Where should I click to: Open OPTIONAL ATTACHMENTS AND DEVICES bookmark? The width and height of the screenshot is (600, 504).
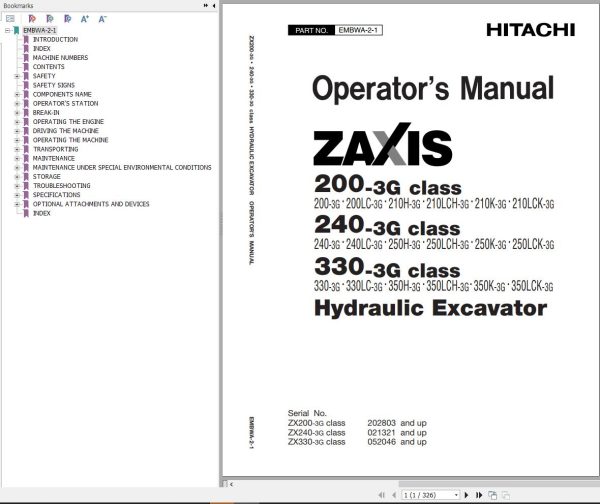pos(91,204)
